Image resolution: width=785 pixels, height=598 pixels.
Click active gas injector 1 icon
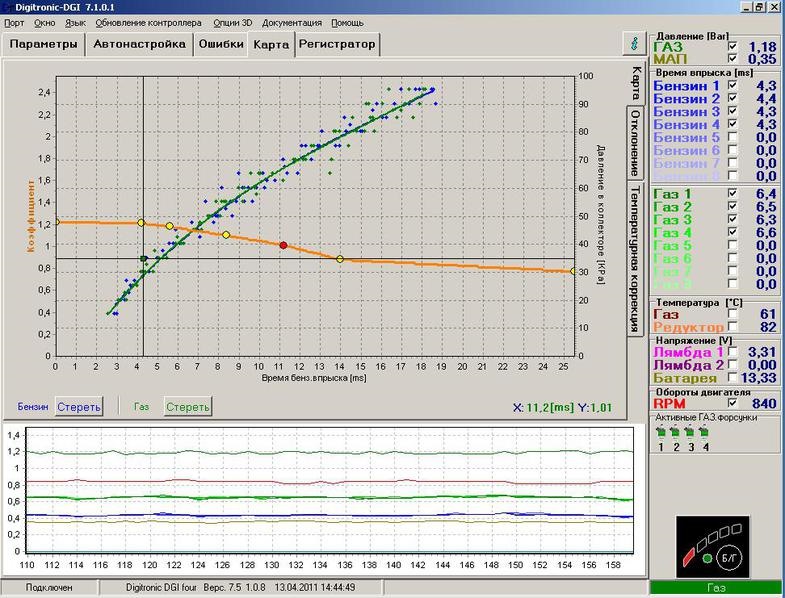tap(661, 431)
